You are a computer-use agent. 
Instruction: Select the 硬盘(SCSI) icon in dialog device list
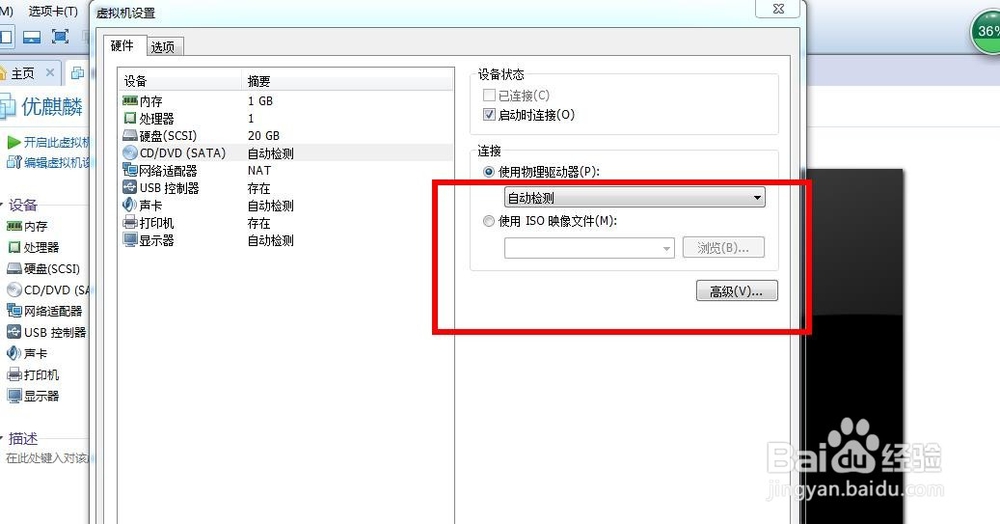coord(130,135)
